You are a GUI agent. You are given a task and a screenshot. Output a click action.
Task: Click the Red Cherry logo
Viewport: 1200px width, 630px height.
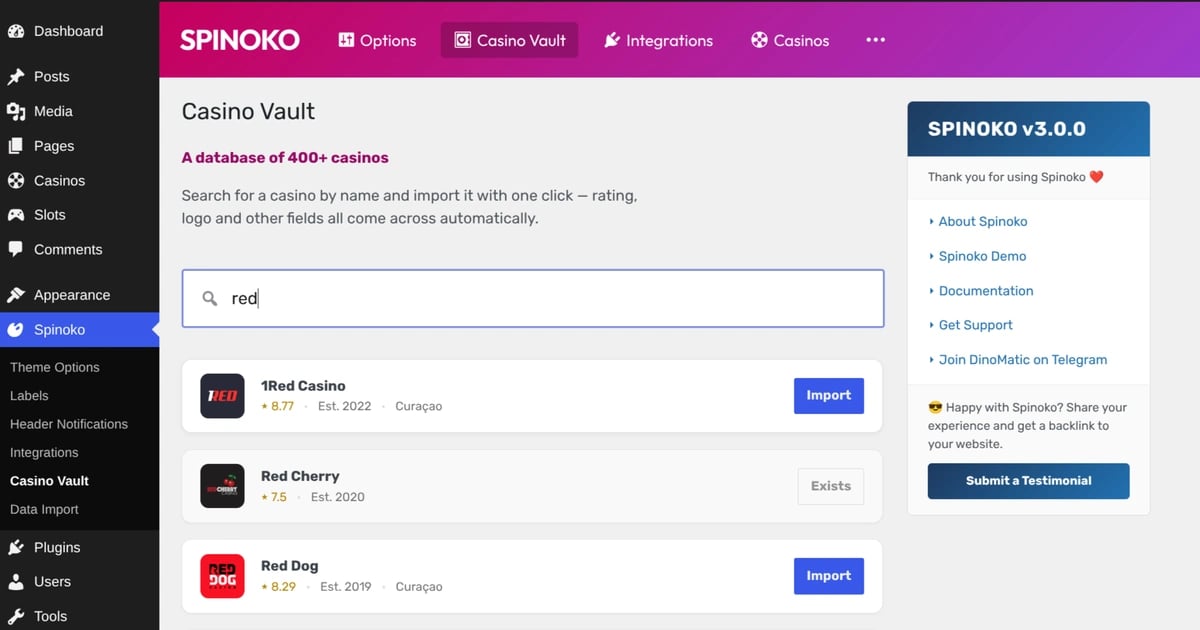point(222,486)
